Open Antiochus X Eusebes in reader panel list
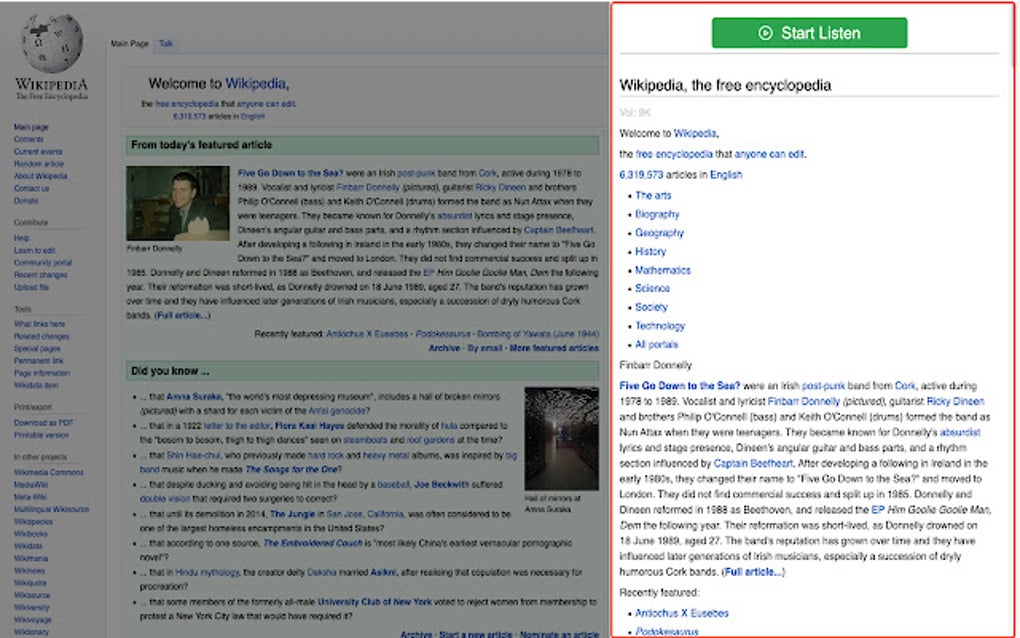1020x638 pixels. (x=682, y=613)
